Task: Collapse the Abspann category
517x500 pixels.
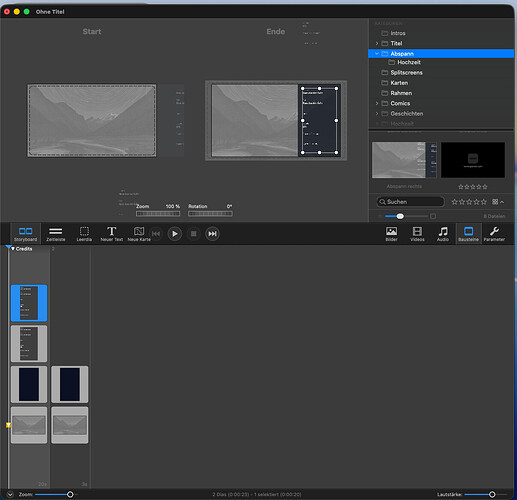Action: [377, 54]
